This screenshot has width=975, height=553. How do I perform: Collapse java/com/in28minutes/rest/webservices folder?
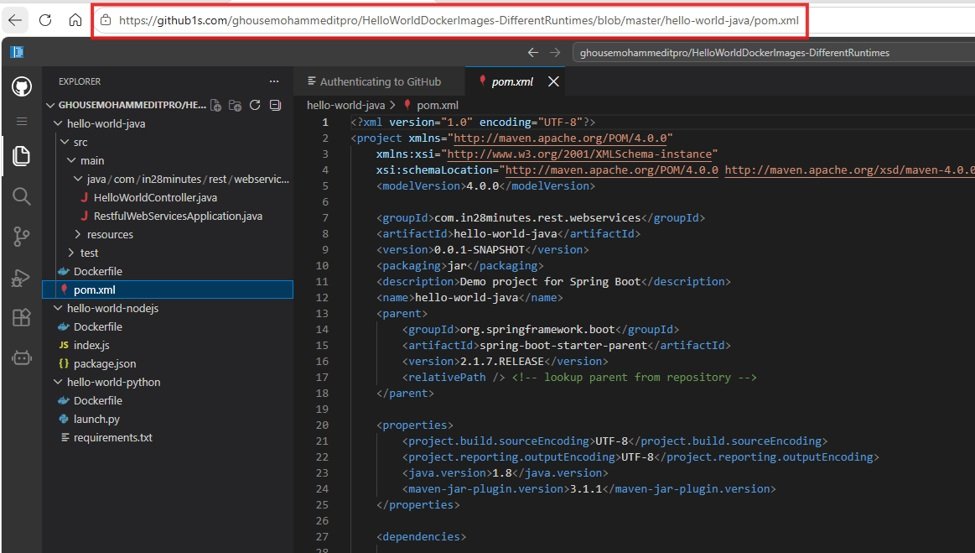(x=78, y=179)
